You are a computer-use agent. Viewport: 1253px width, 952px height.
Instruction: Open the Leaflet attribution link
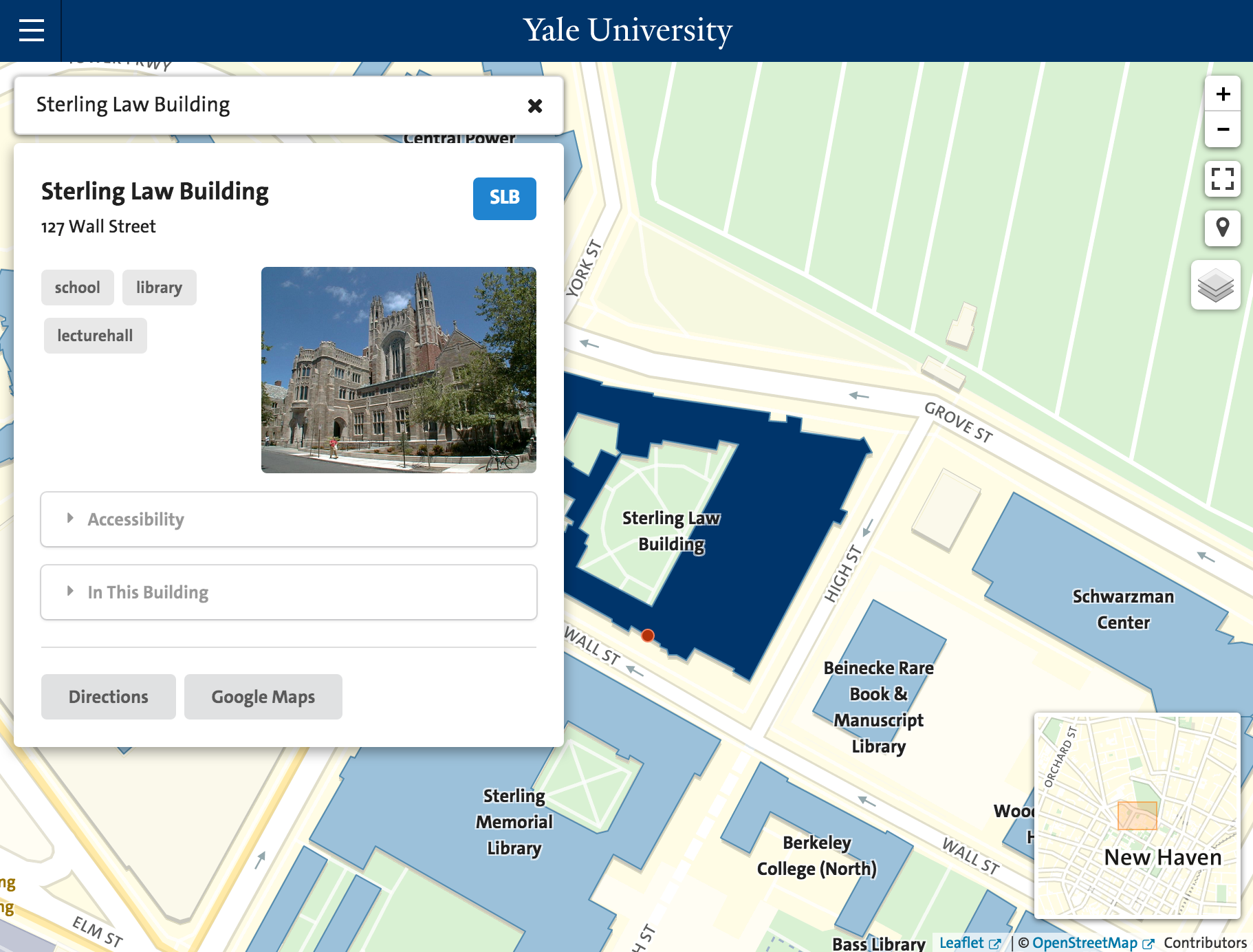[x=970, y=943]
